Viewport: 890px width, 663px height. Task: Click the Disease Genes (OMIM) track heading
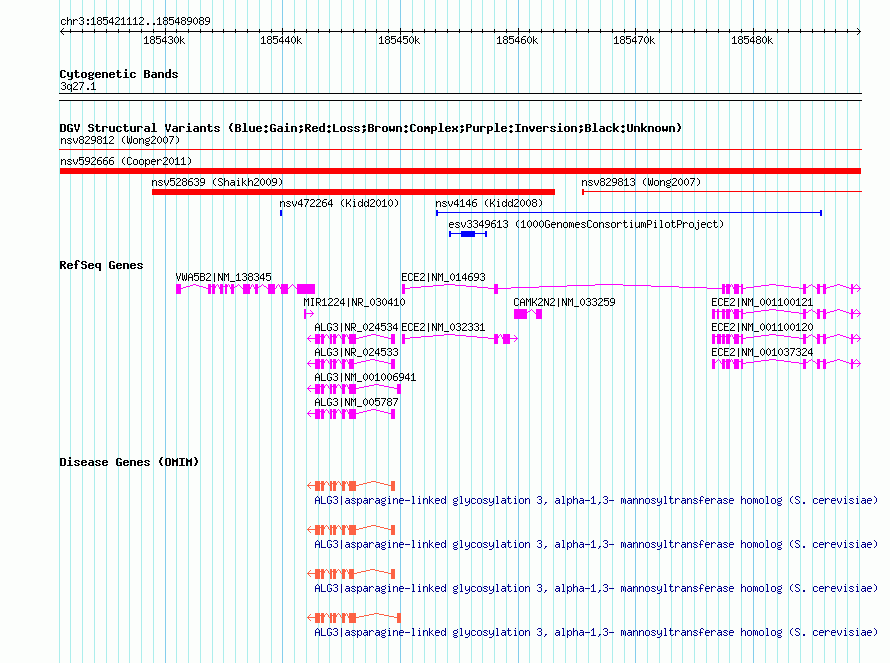point(129,462)
